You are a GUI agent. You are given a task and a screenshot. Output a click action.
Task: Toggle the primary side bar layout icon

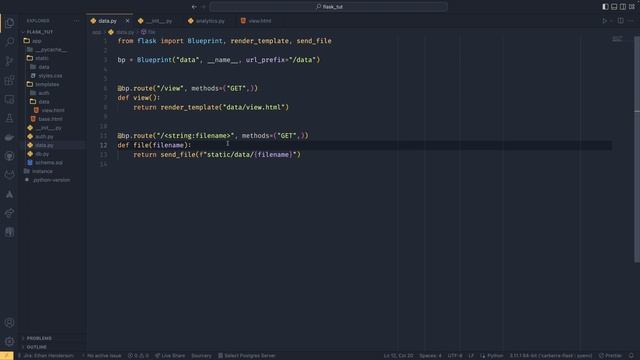605,7
